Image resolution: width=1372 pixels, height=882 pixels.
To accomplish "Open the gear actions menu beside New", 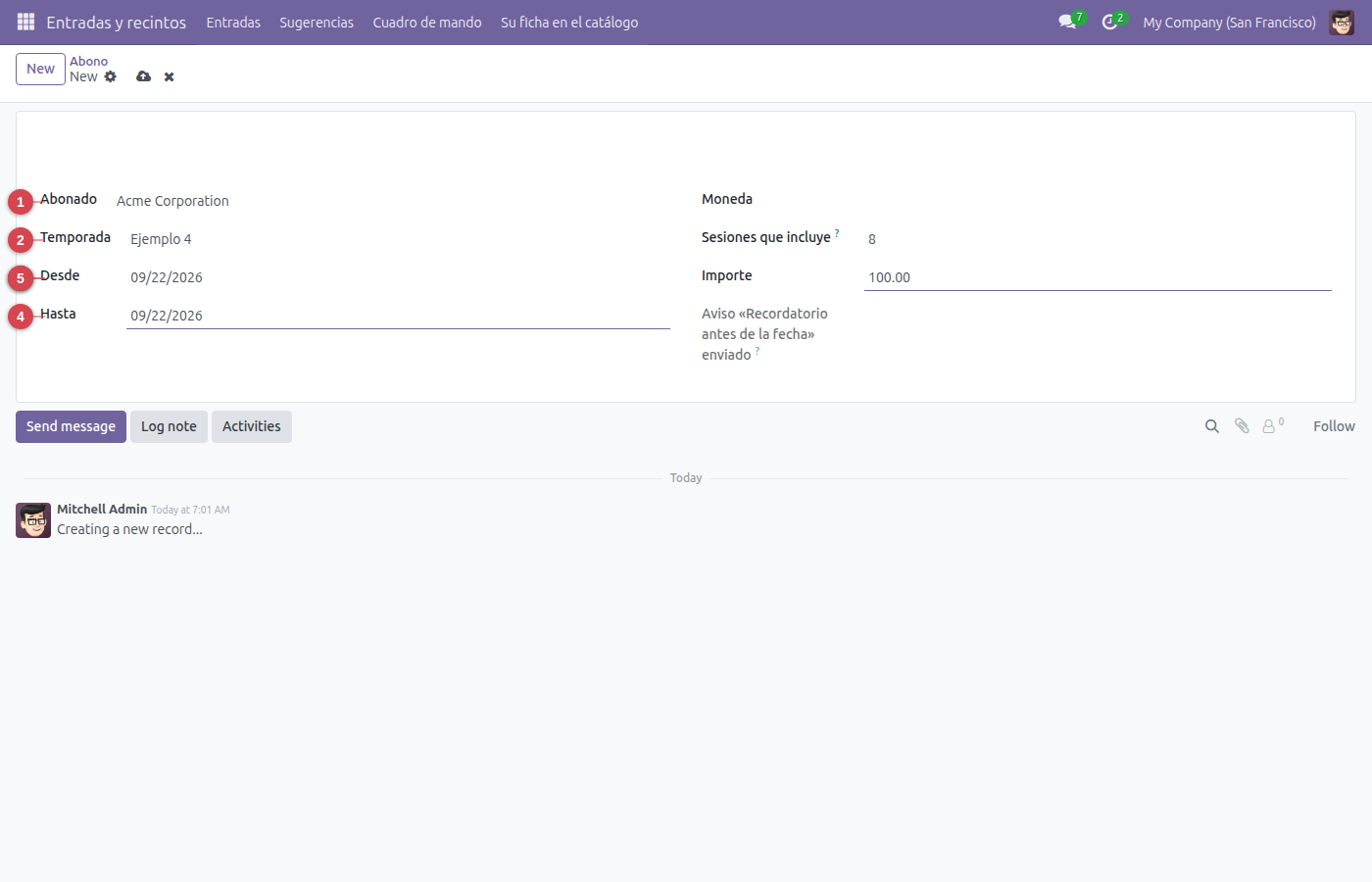I will click(111, 76).
